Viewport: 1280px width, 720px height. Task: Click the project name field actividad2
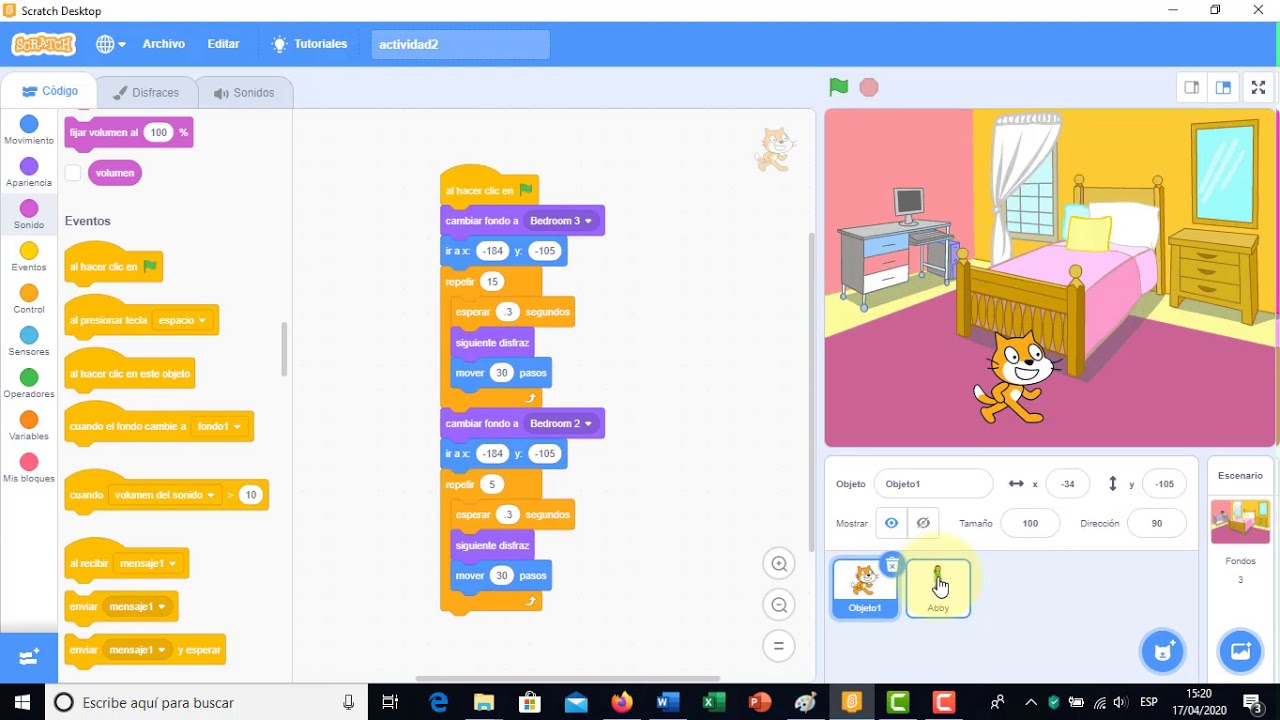click(x=460, y=44)
